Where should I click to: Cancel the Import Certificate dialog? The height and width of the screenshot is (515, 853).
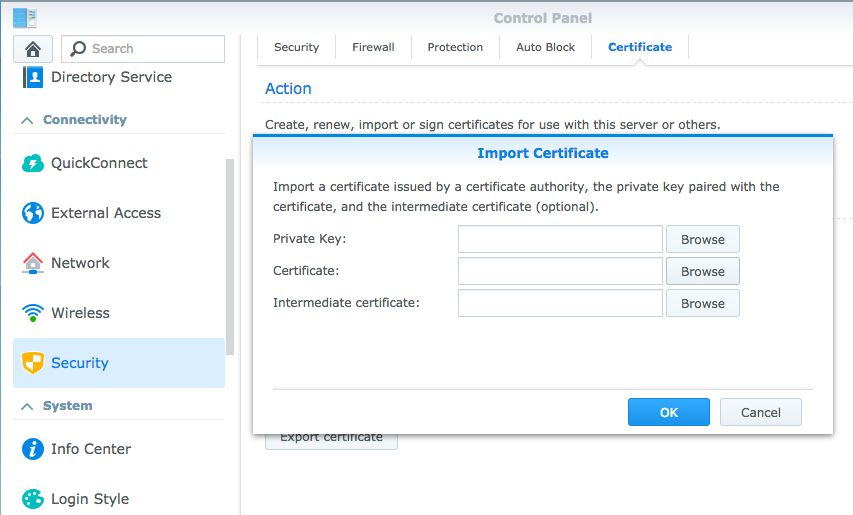click(x=760, y=412)
